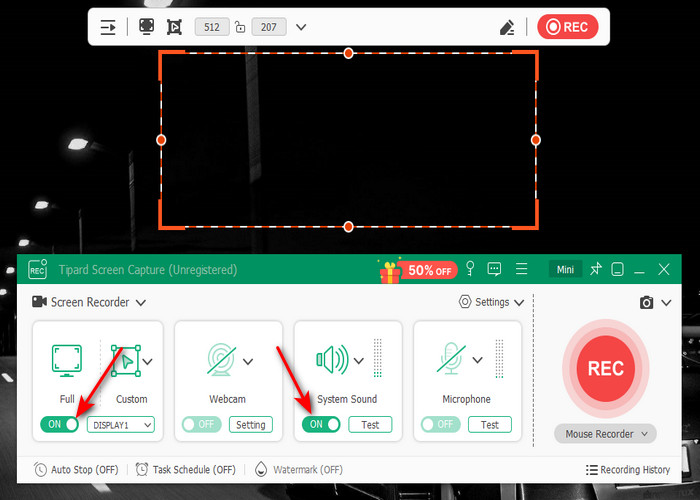This screenshot has height=500, width=700.
Task: Pin the window with the pin icon
Action: tap(596, 269)
